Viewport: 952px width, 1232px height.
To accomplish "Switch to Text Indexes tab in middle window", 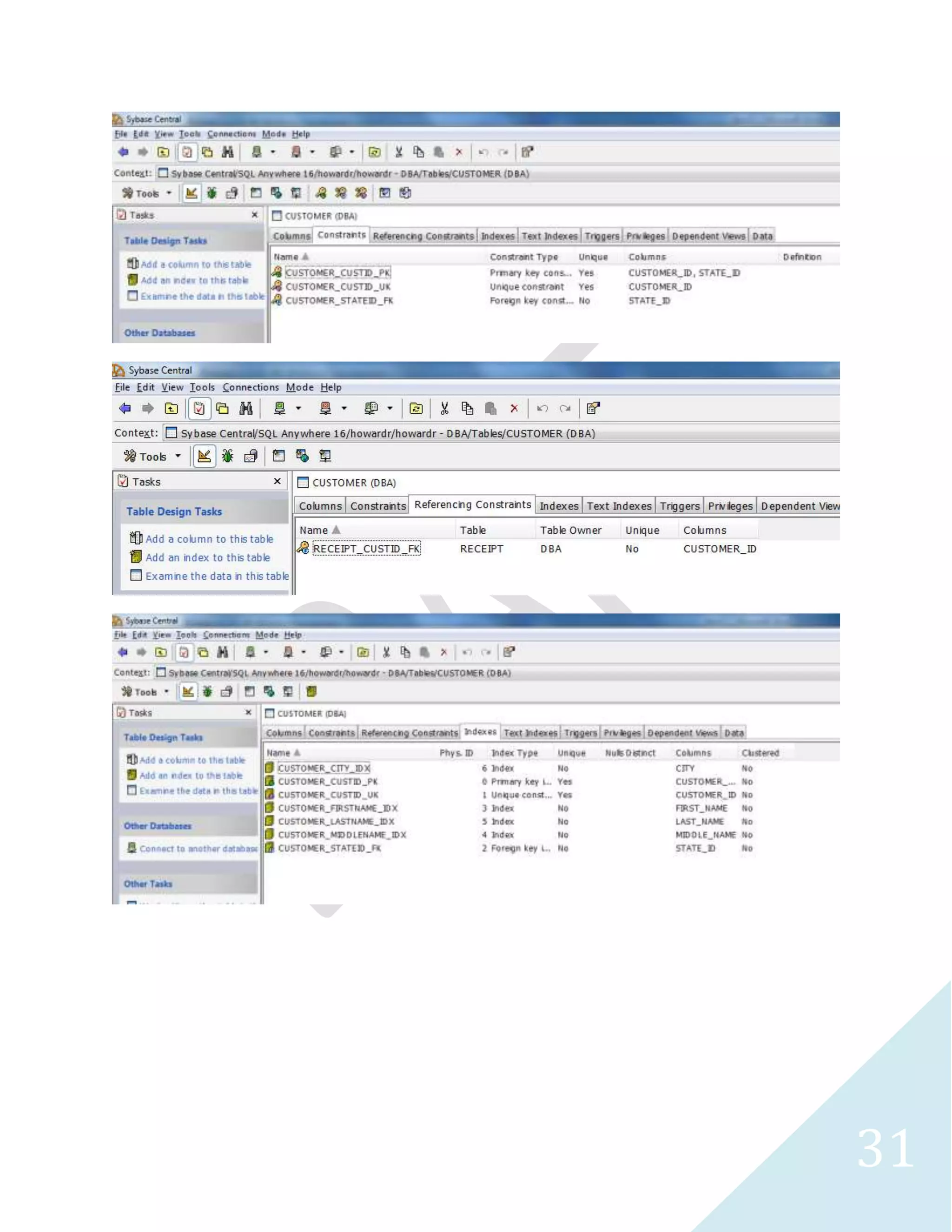I will click(x=619, y=506).
